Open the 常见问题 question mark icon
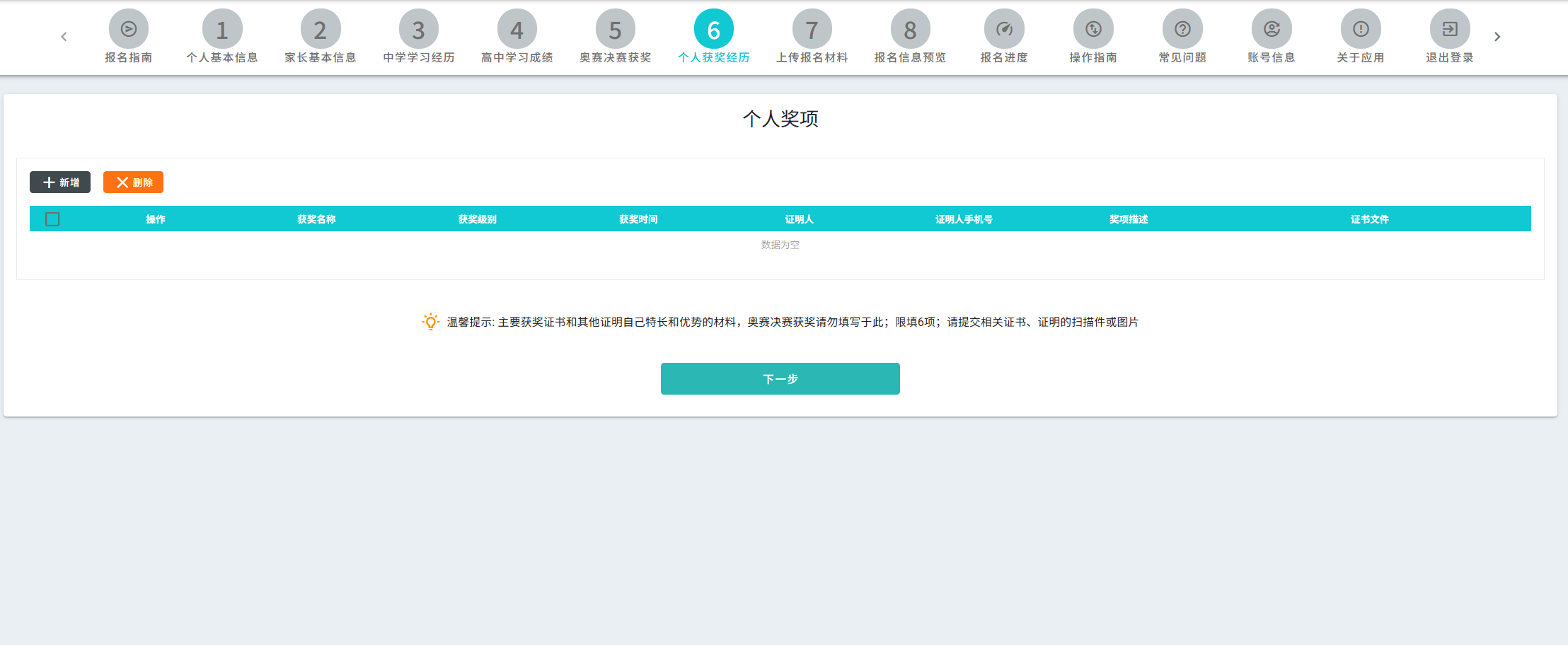Screen dimensions: 1568x645 tap(1182, 29)
